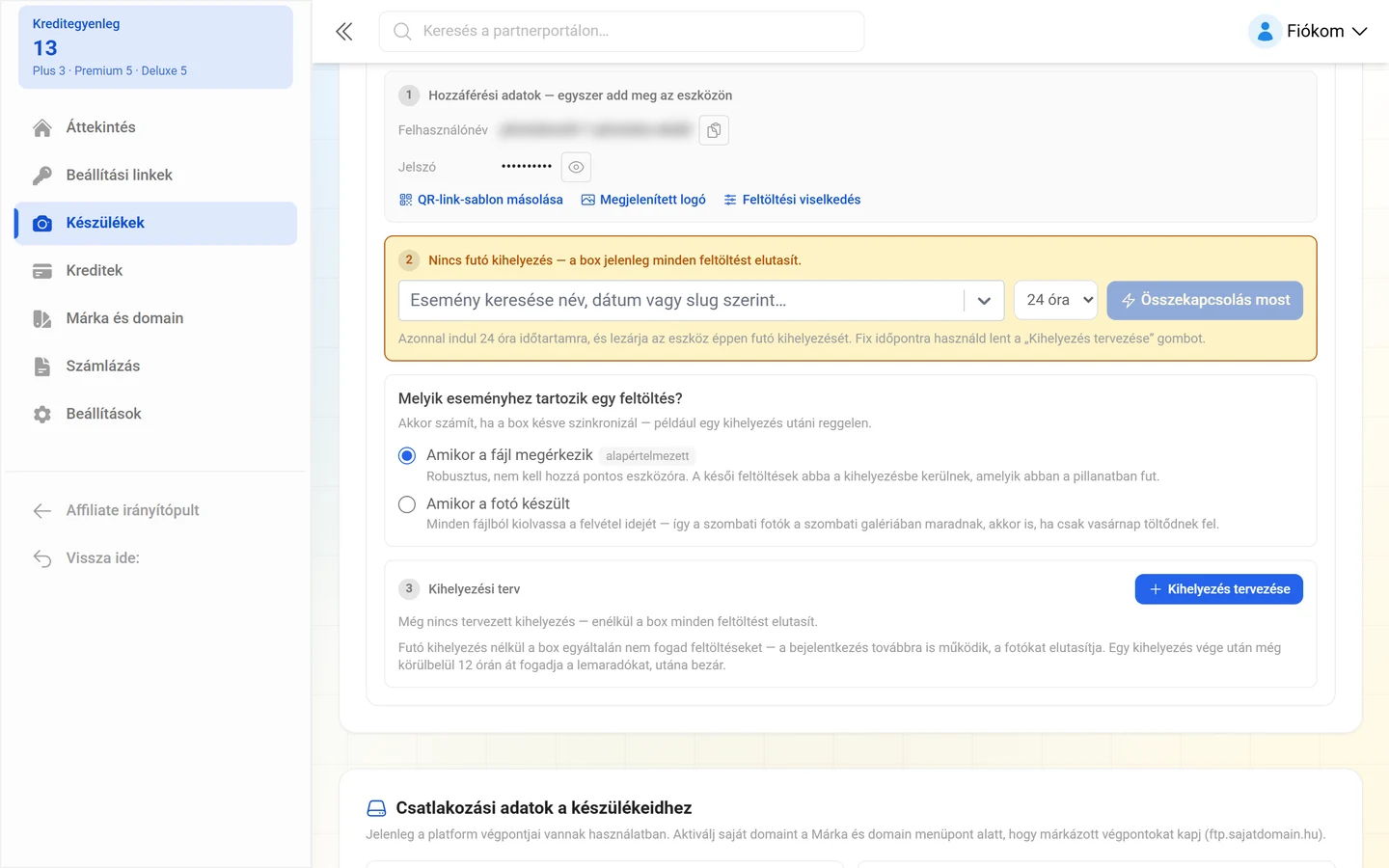Collapse sidebar with double chevron icon
The width and height of the screenshot is (1389, 868).
[344, 31]
